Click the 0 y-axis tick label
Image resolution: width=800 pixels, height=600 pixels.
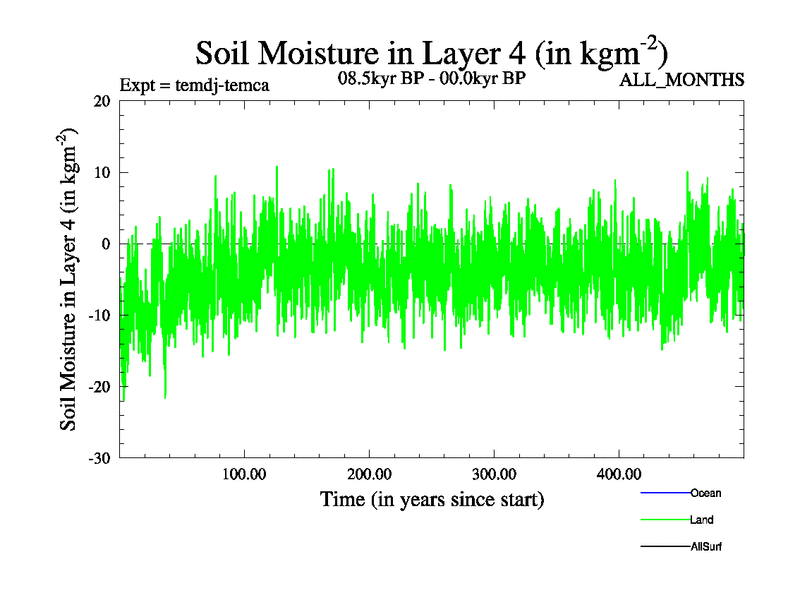tap(105, 244)
